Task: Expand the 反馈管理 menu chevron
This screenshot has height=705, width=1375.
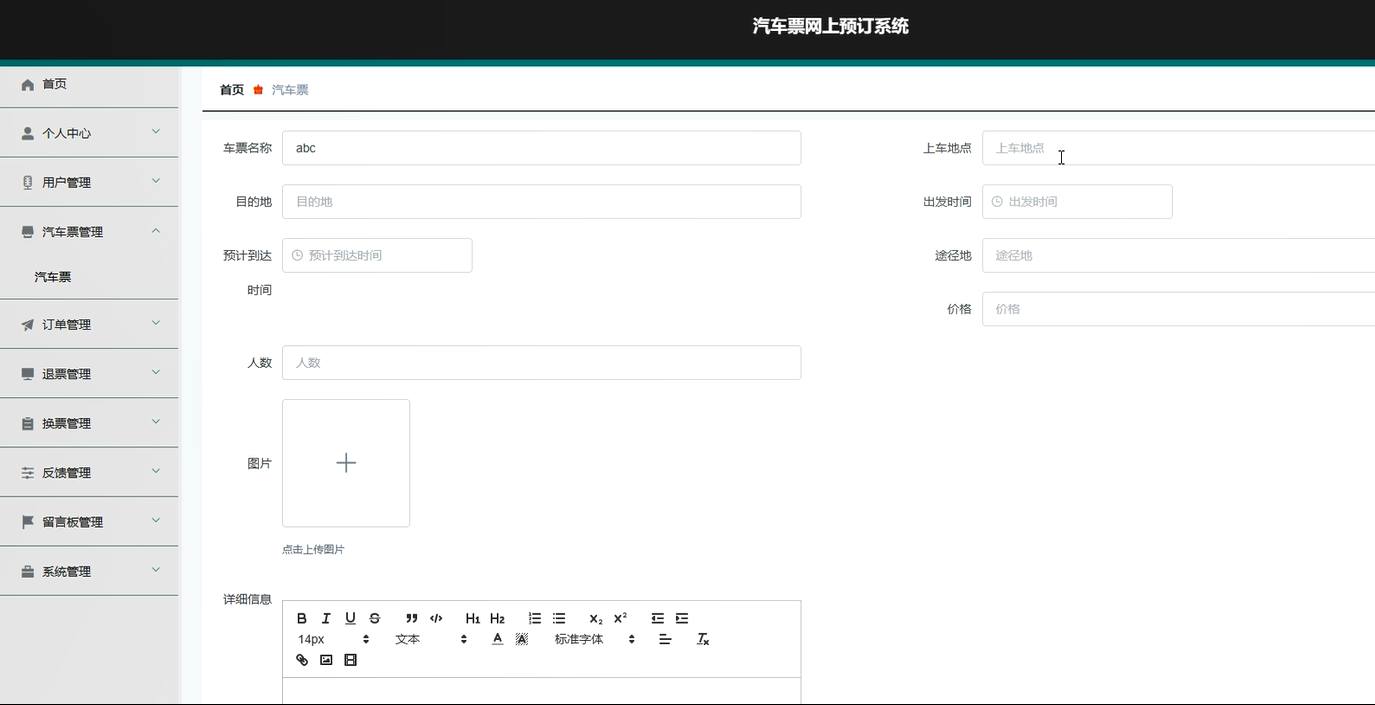Action: 156,471
